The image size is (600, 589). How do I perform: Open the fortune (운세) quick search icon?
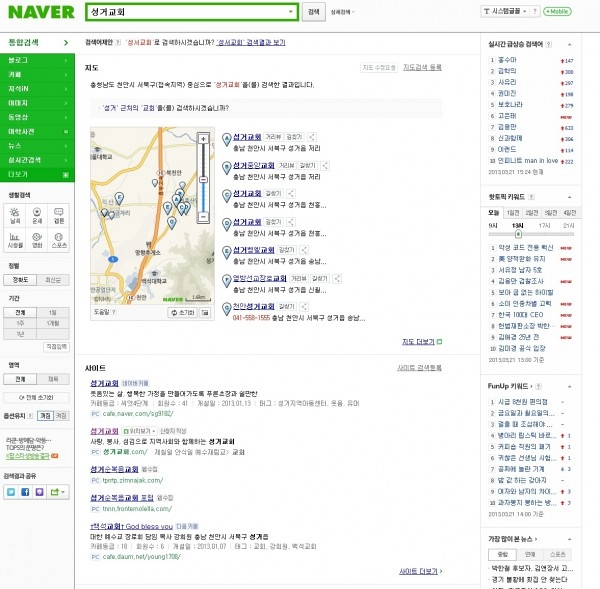(37, 215)
